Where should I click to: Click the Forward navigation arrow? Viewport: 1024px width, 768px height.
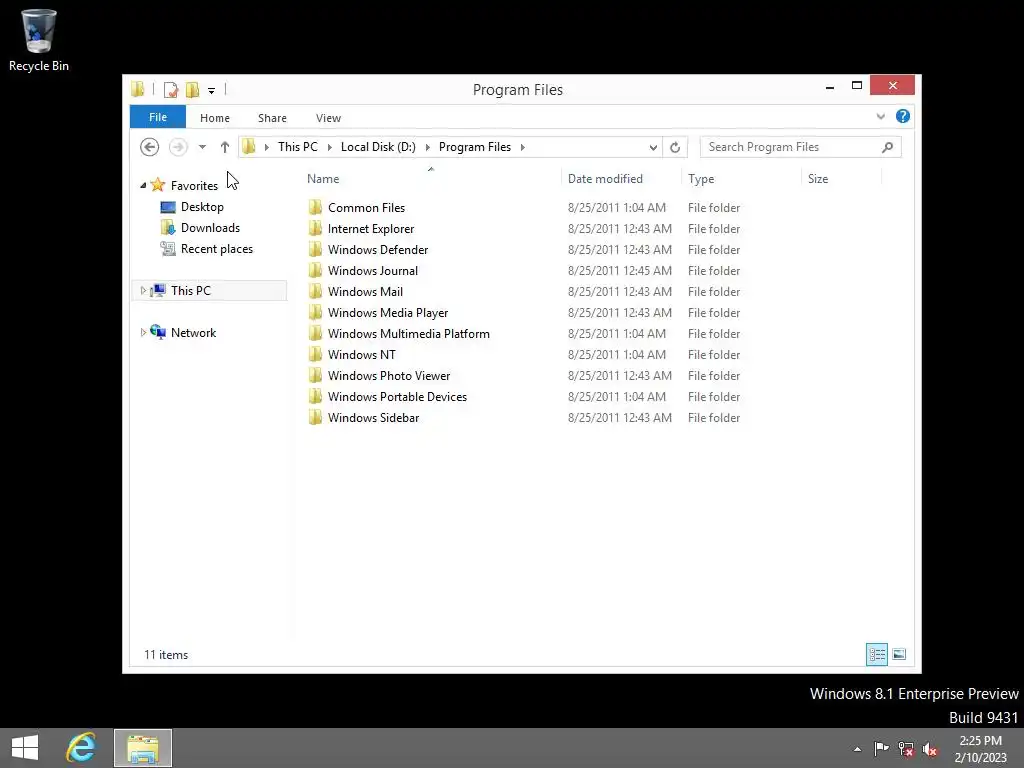coord(178,147)
